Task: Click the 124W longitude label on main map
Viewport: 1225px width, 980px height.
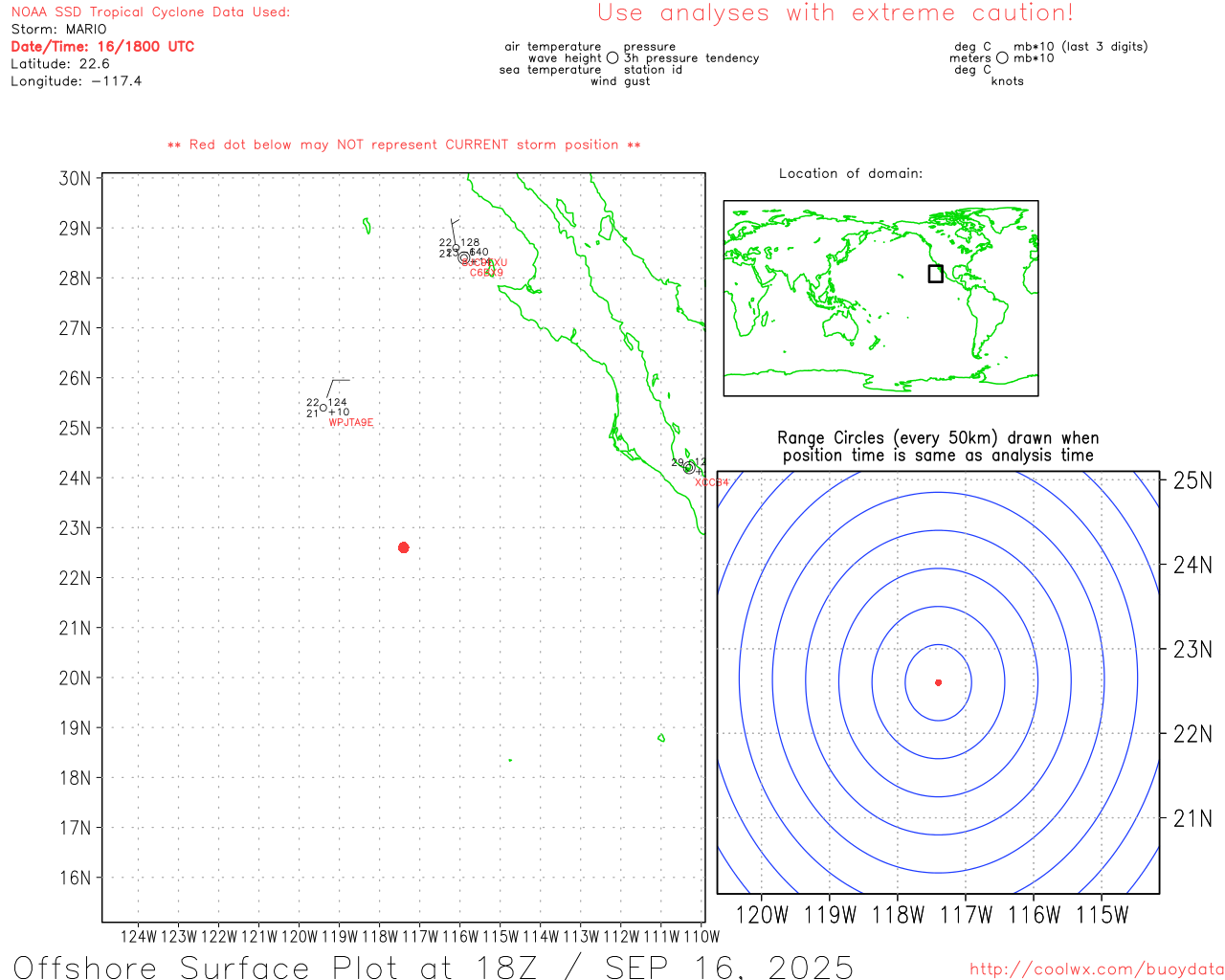Action: coord(139,936)
